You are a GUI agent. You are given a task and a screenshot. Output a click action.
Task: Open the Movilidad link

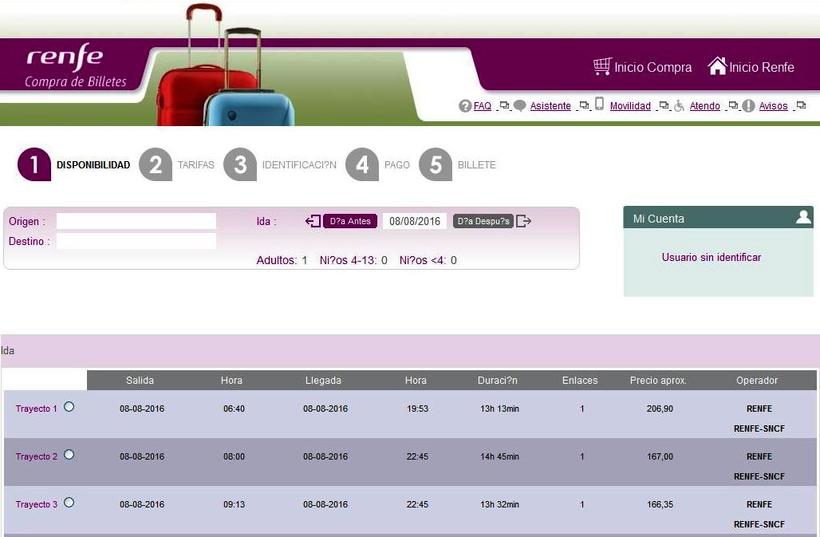[x=630, y=106]
